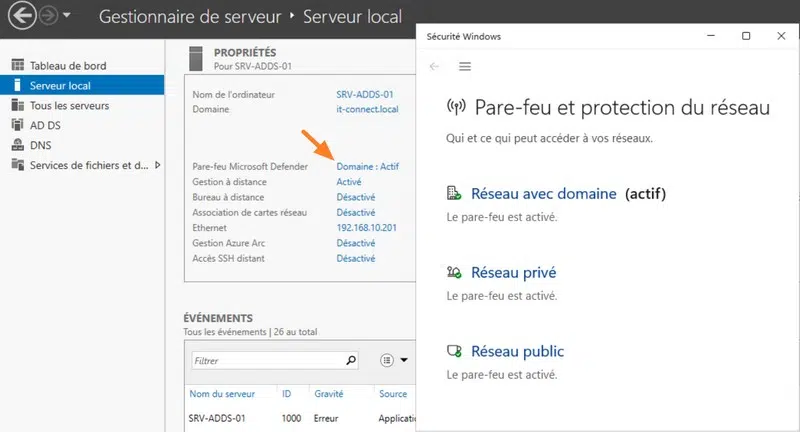Click Serveur local in breadcrumb title

[353, 16]
